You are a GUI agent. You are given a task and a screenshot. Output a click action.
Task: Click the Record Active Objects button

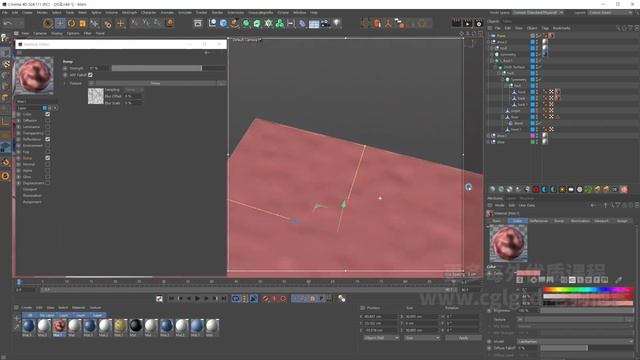(x=266, y=299)
